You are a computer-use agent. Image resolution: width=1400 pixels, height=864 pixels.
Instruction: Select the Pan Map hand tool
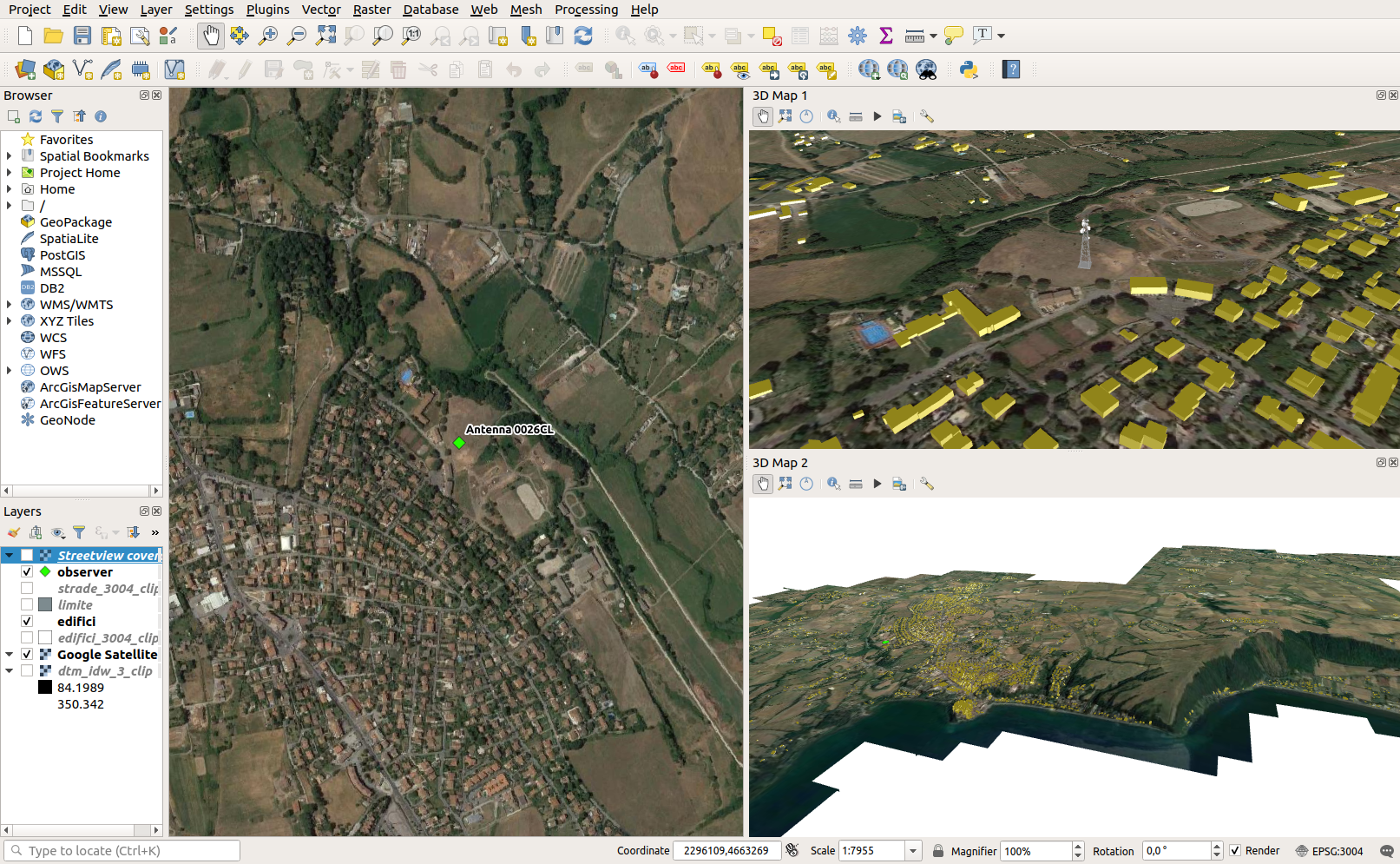pos(211,36)
